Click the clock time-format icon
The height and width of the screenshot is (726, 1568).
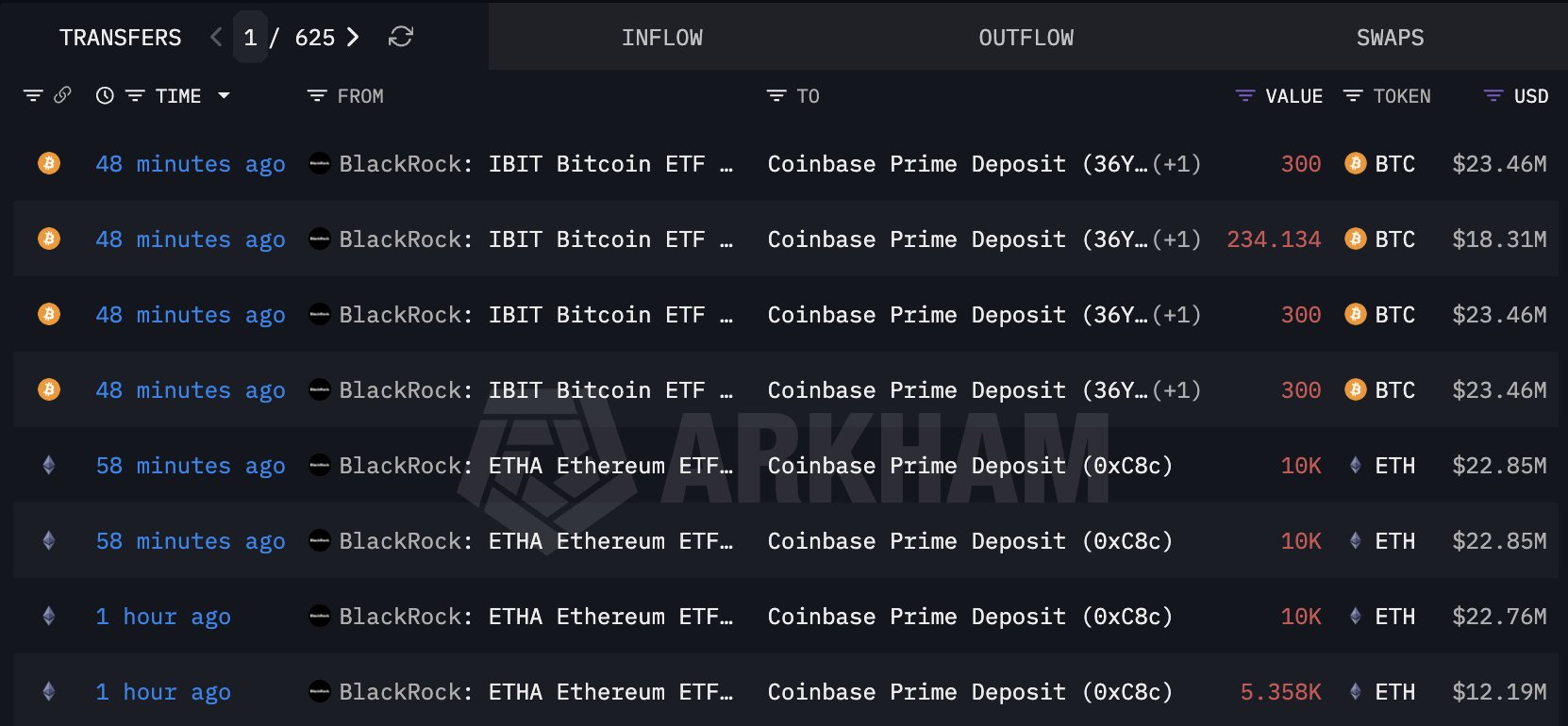(x=105, y=95)
